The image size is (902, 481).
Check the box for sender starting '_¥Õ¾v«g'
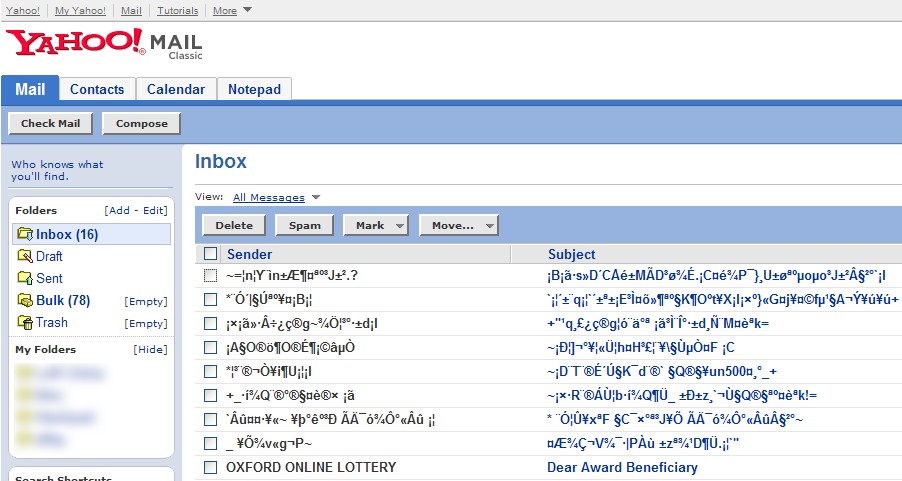coord(211,444)
